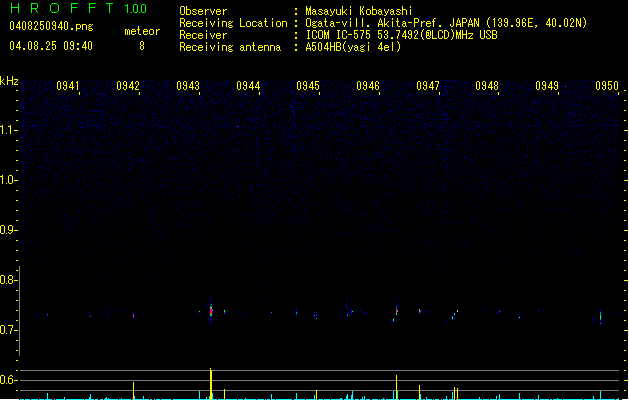This screenshot has width=629, height=400.
Task: Click the 0.7 kHz axis label
Action: tap(9, 330)
